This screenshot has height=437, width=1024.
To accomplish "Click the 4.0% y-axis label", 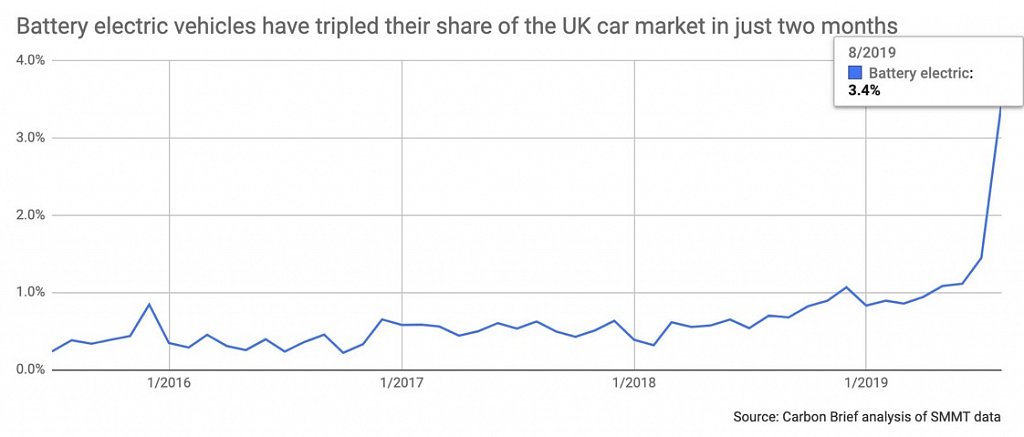I will pos(28,60).
